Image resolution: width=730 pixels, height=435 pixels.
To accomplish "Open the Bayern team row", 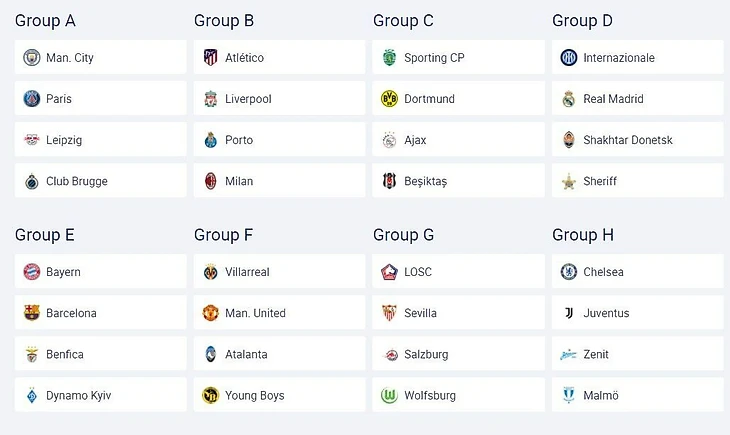I will [x=100, y=272].
